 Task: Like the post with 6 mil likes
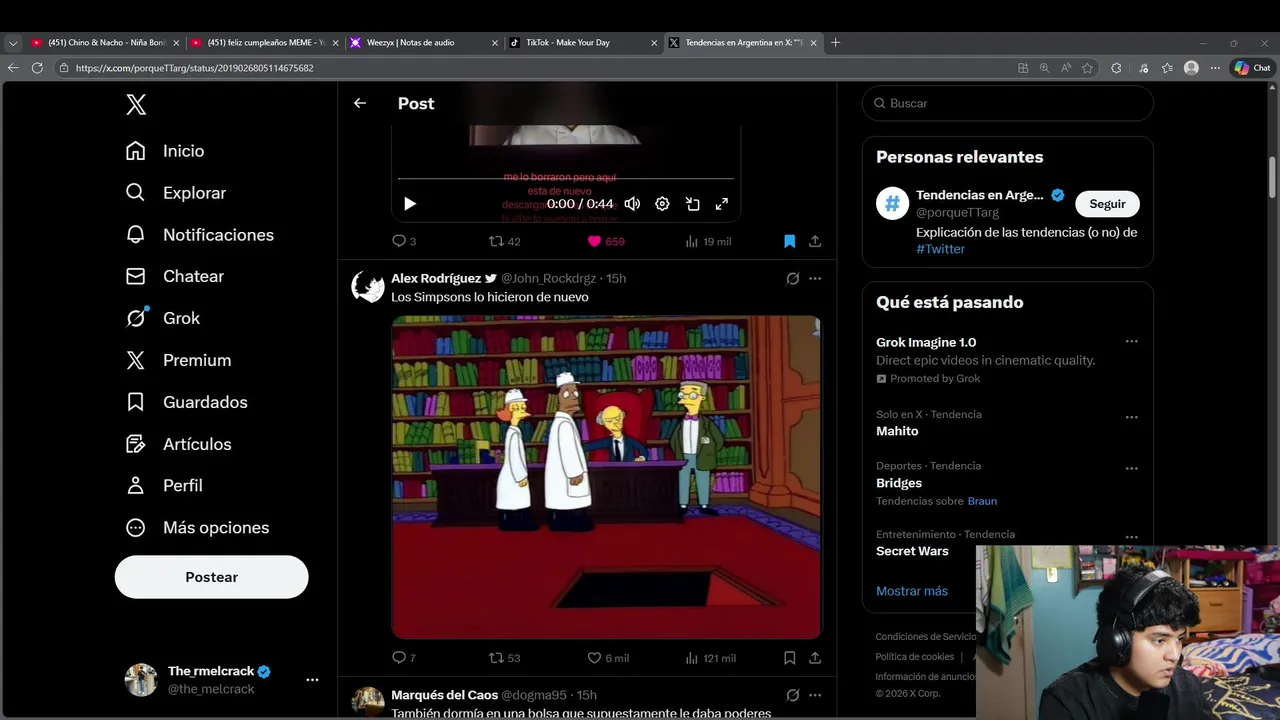[608, 658]
